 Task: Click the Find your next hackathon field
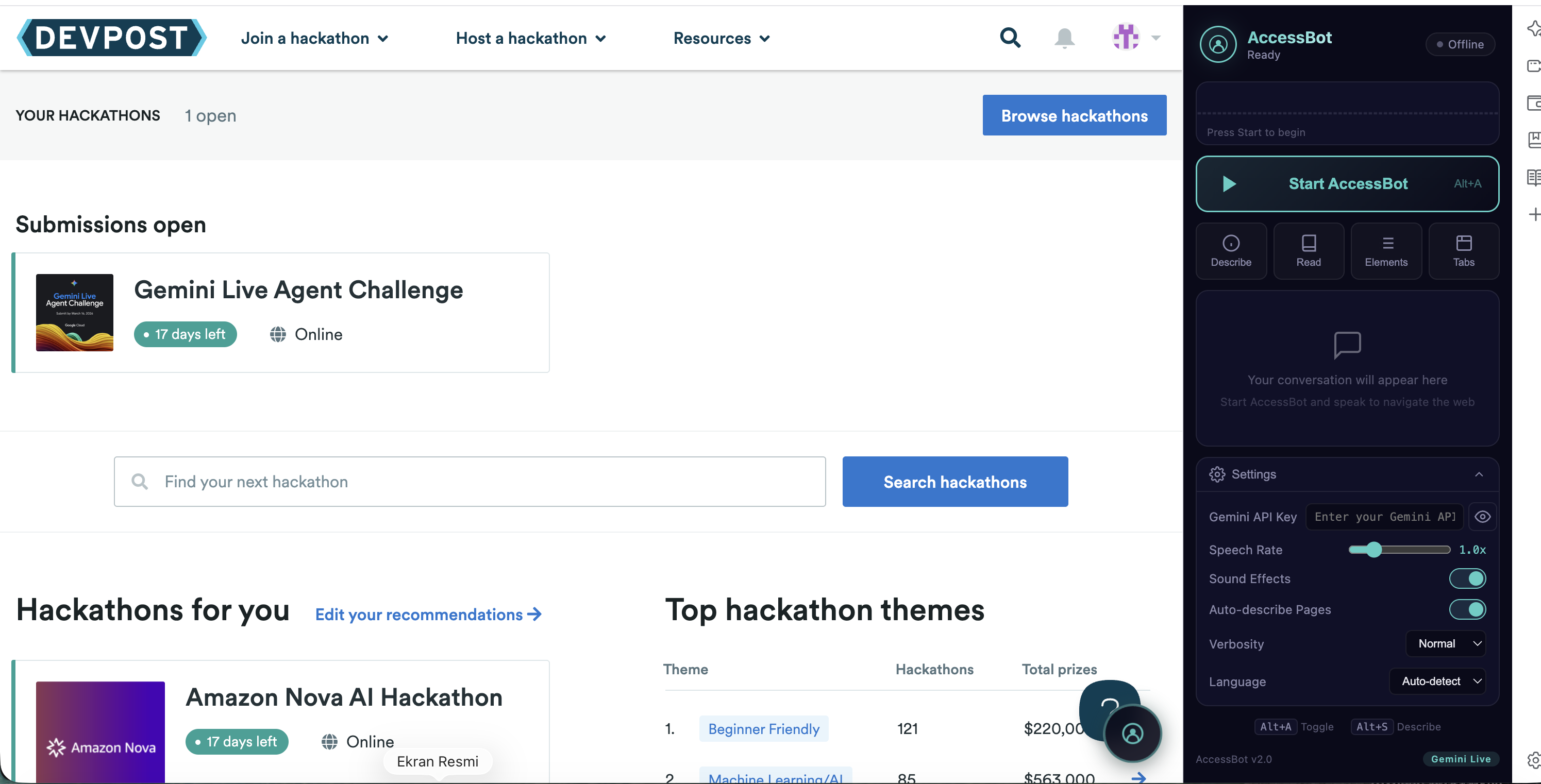(x=470, y=482)
